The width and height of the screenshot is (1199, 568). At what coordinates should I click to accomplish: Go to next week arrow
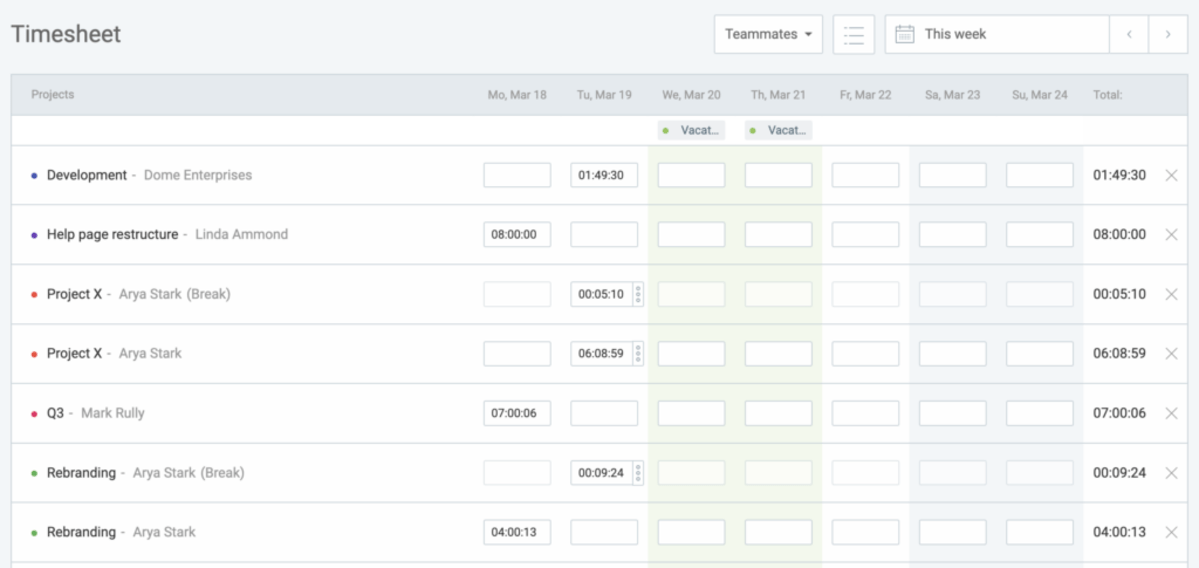pyautogui.click(x=1168, y=34)
